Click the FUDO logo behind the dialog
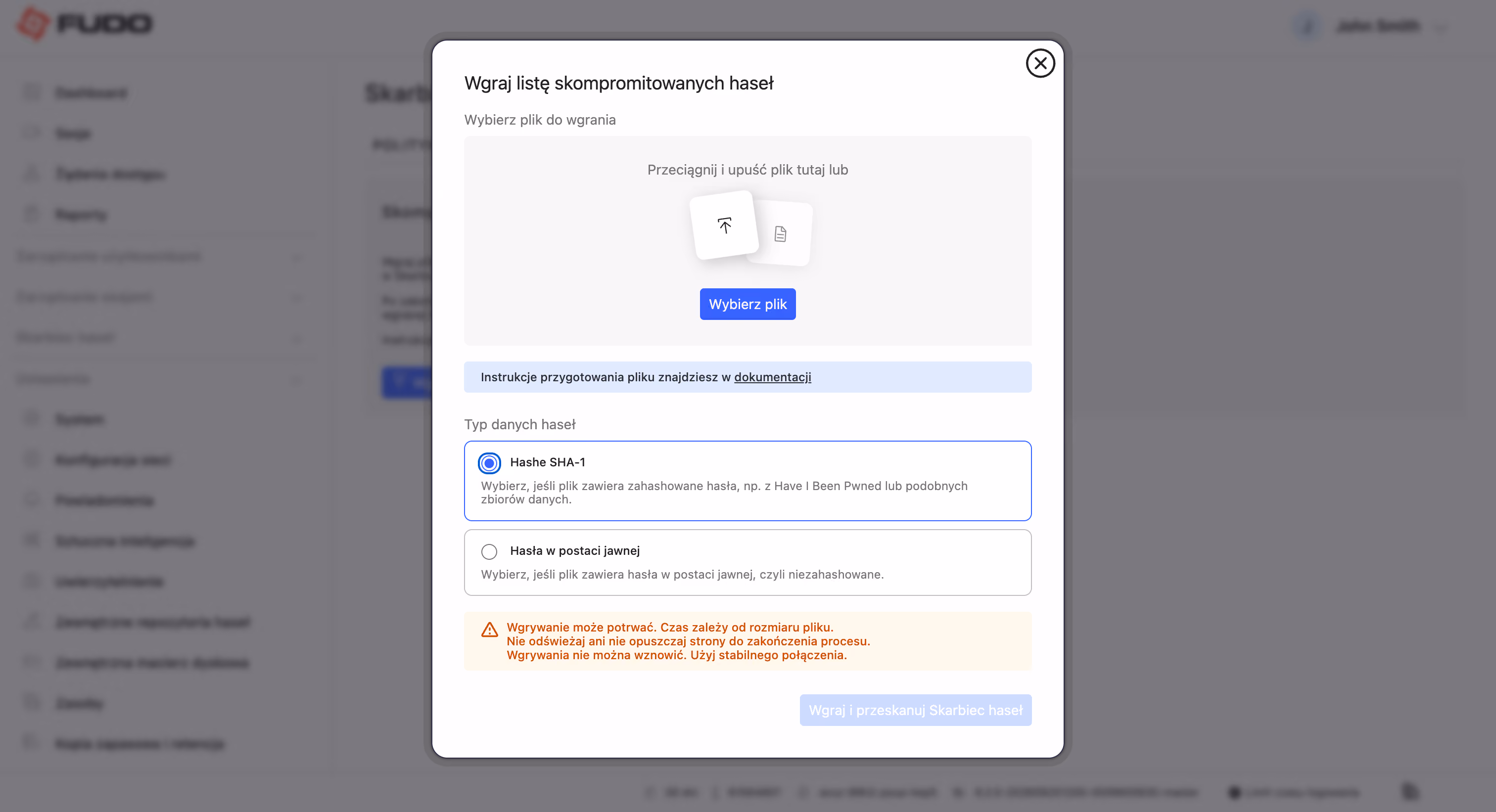1496x812 pixels. (x=84, y=24)
